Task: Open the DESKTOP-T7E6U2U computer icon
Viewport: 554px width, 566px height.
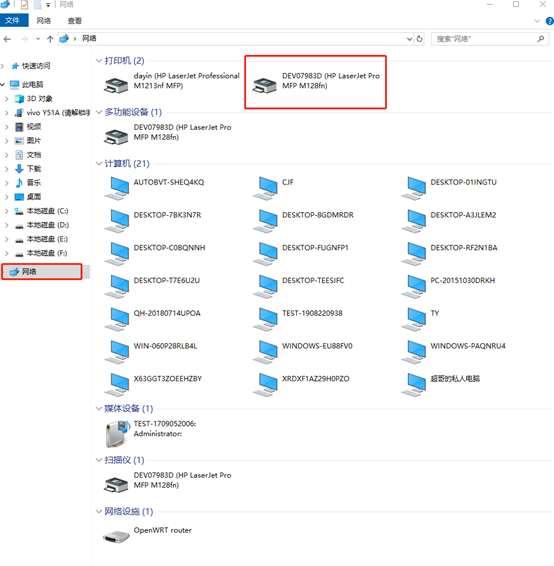Action: tap(117, 287)
